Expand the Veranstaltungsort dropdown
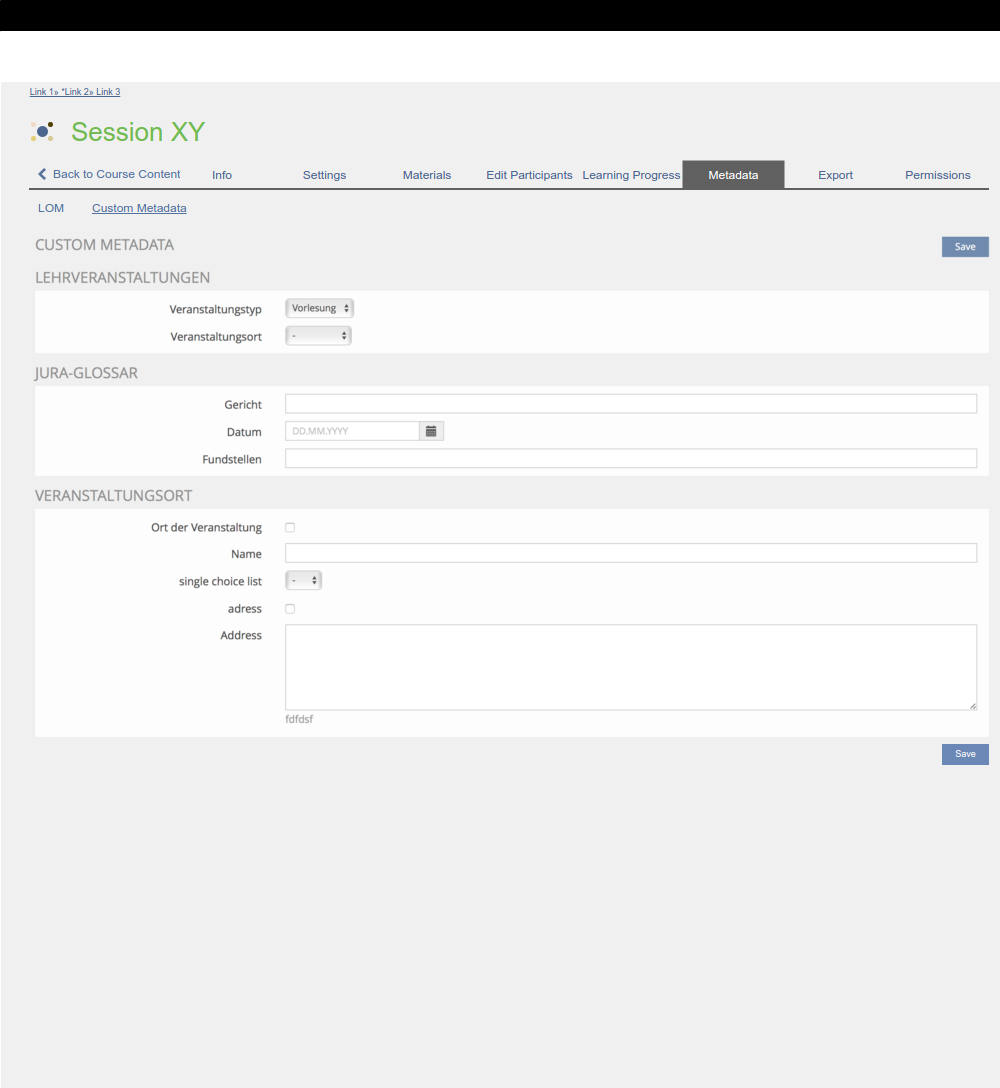The width and height of the screenshot is (1000, 1088). 318,336
